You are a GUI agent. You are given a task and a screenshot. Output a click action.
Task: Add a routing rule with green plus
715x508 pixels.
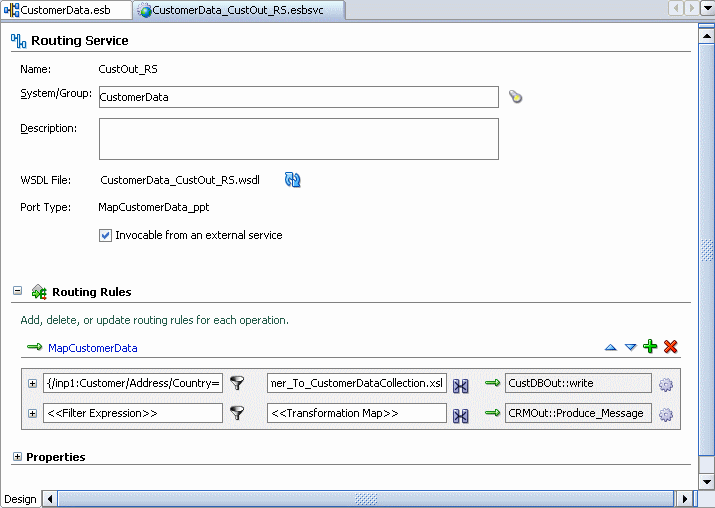[x=650, y=347]
